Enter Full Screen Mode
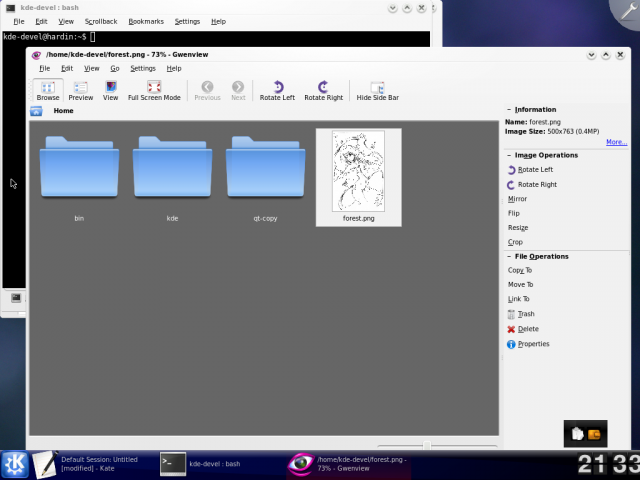 click(x=154, y=91)
